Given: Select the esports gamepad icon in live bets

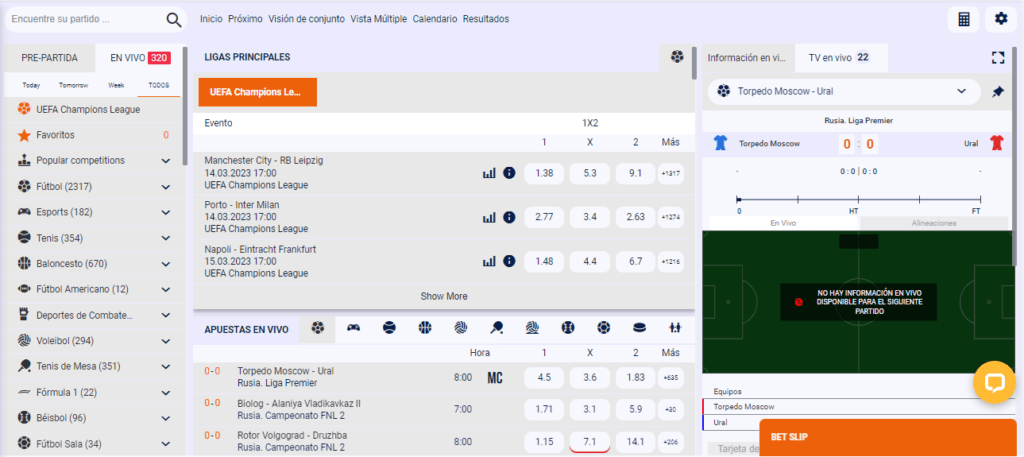Looking at the screenshot, I should (x=353, y=327).
